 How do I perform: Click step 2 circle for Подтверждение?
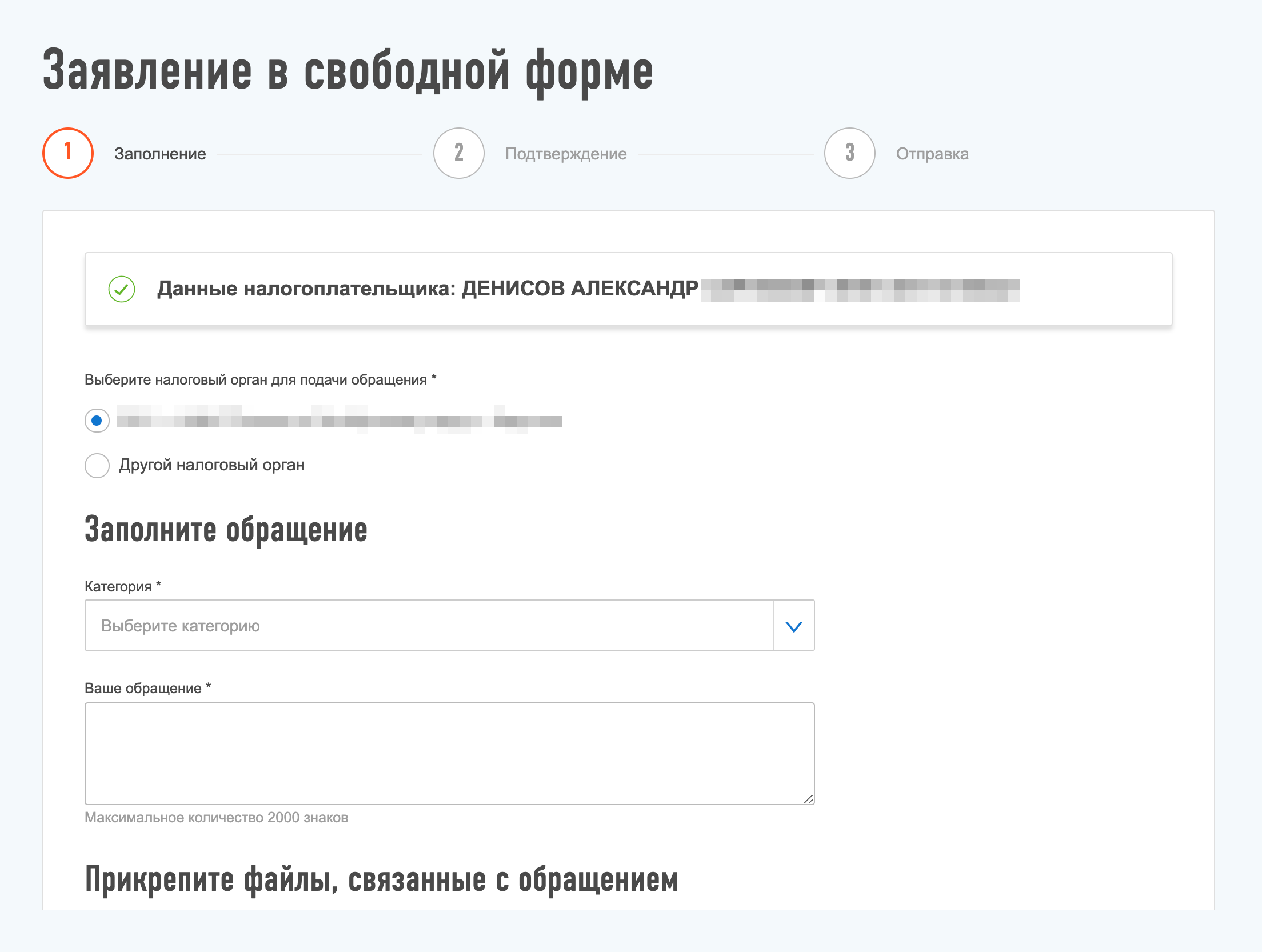coord(459,153)
